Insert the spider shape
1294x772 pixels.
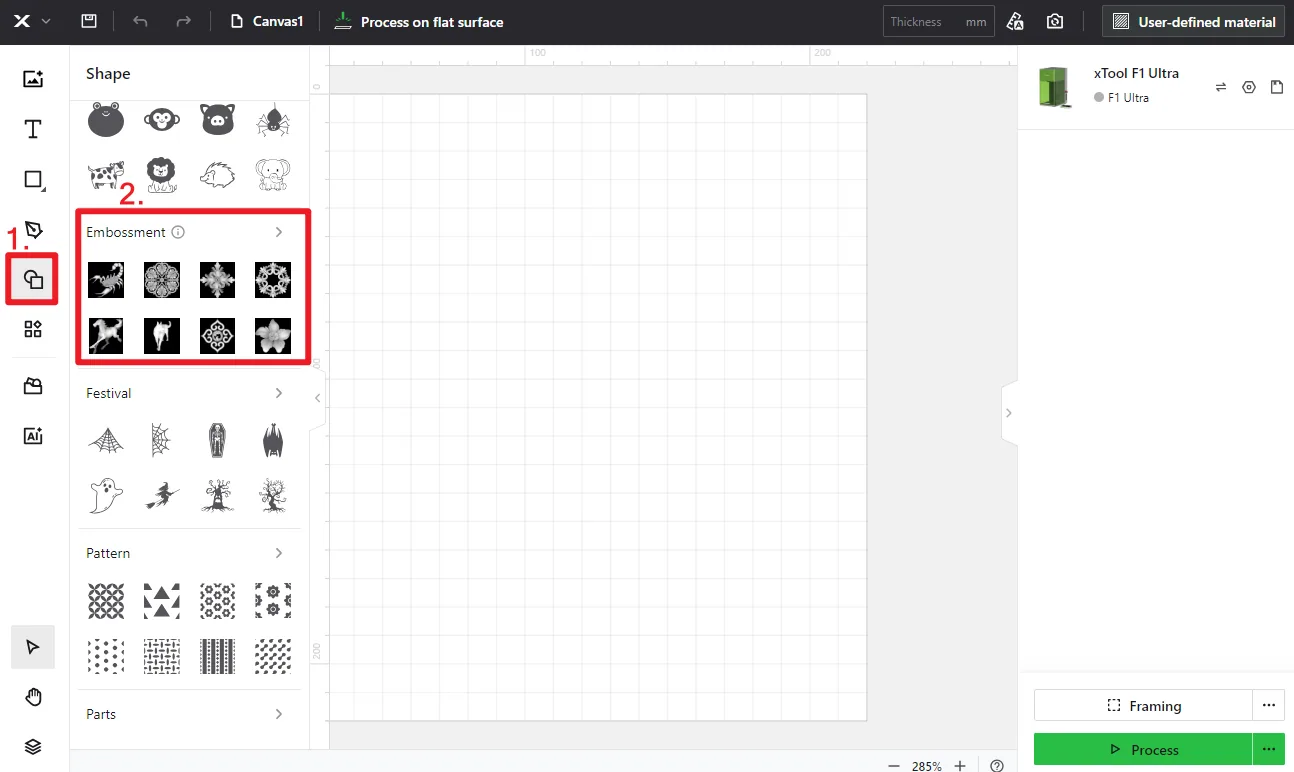273,120
